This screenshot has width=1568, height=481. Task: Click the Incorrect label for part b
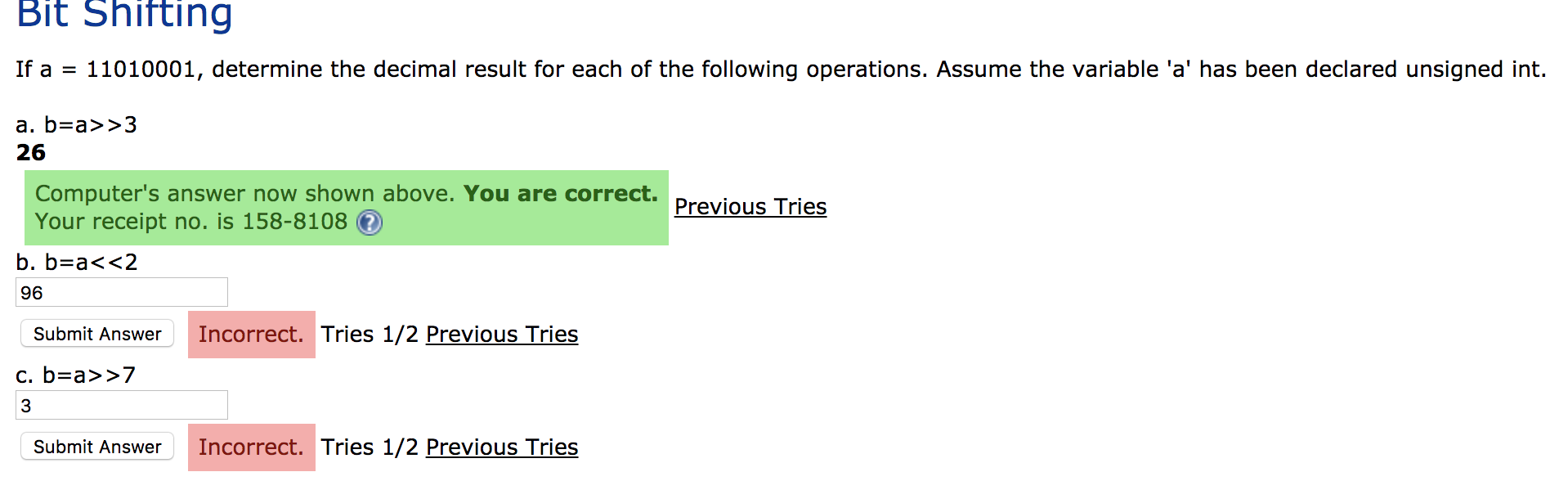tap(251, 334)
